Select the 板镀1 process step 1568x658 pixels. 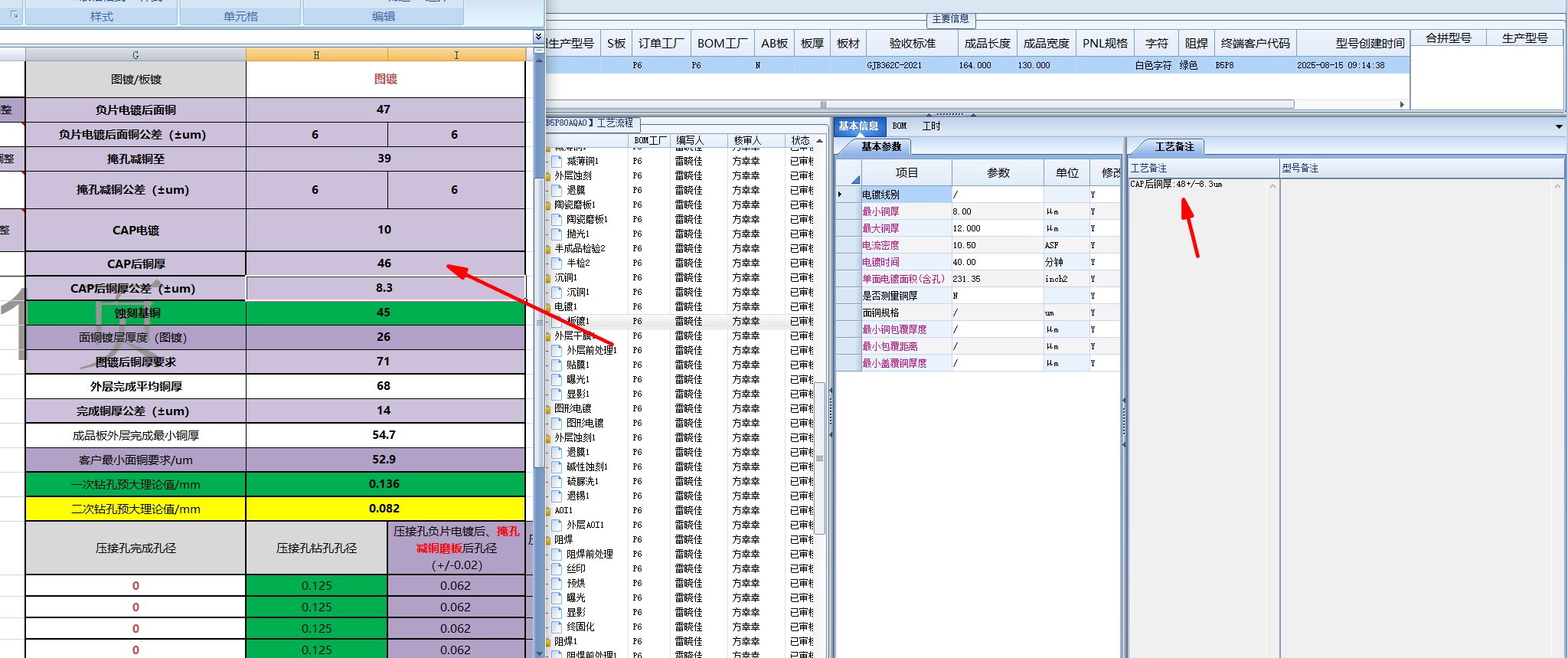[x=578, y=322]
